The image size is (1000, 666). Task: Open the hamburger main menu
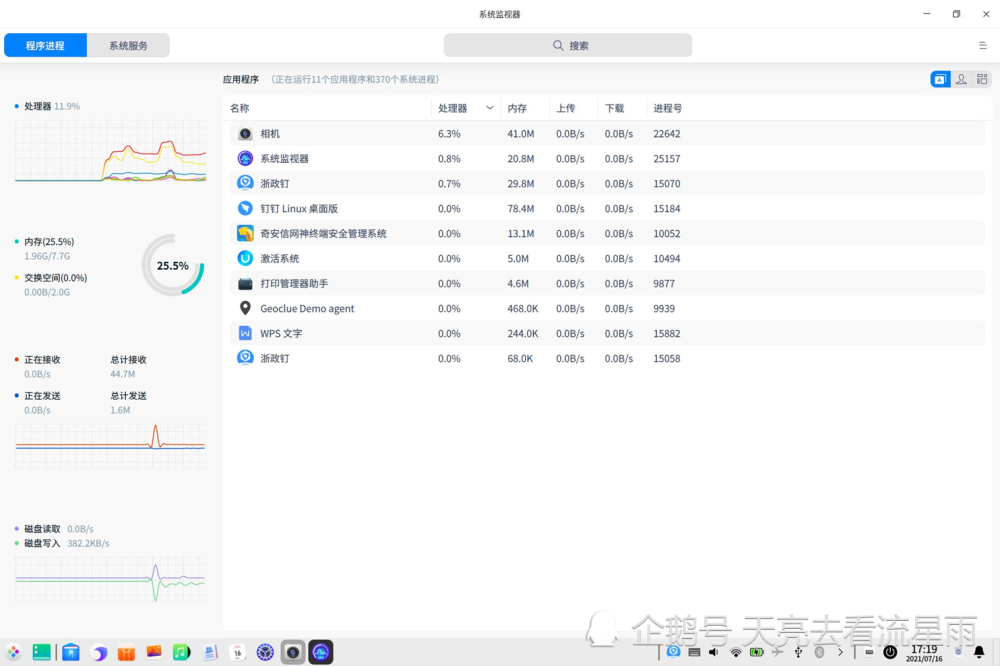click(x=982, y=45)
